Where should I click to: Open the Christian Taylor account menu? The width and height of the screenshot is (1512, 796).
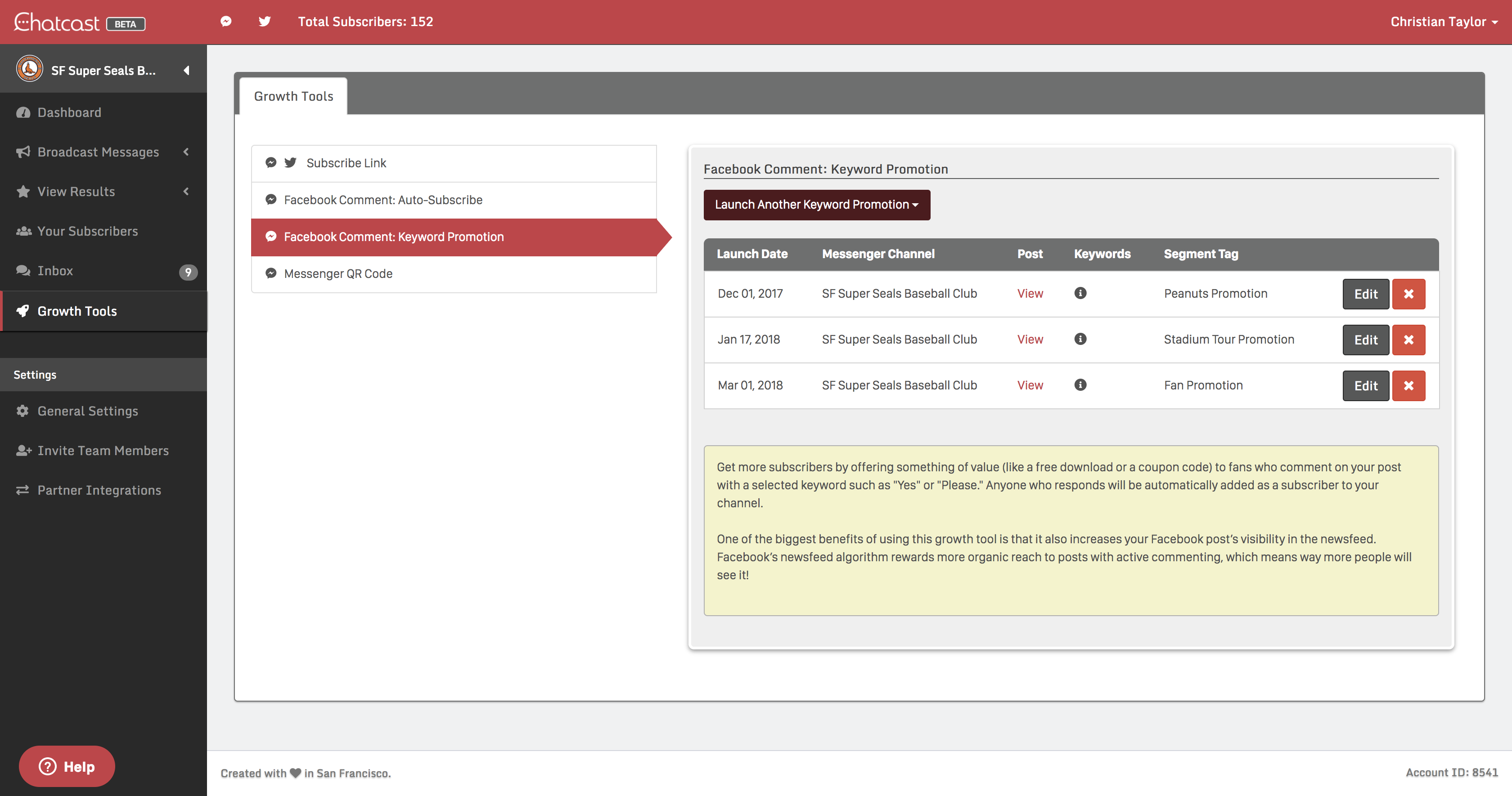(x=1443, y=22)
